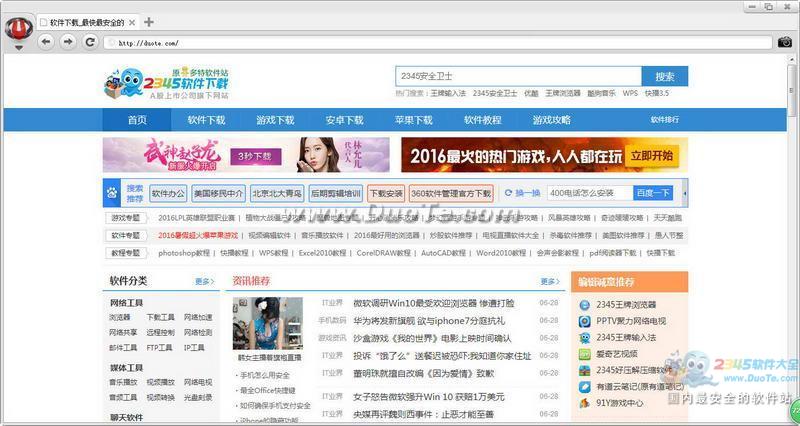Open the 游戏攻略 navigation tab
Screen dimensions: 800x426
[552, 120]
